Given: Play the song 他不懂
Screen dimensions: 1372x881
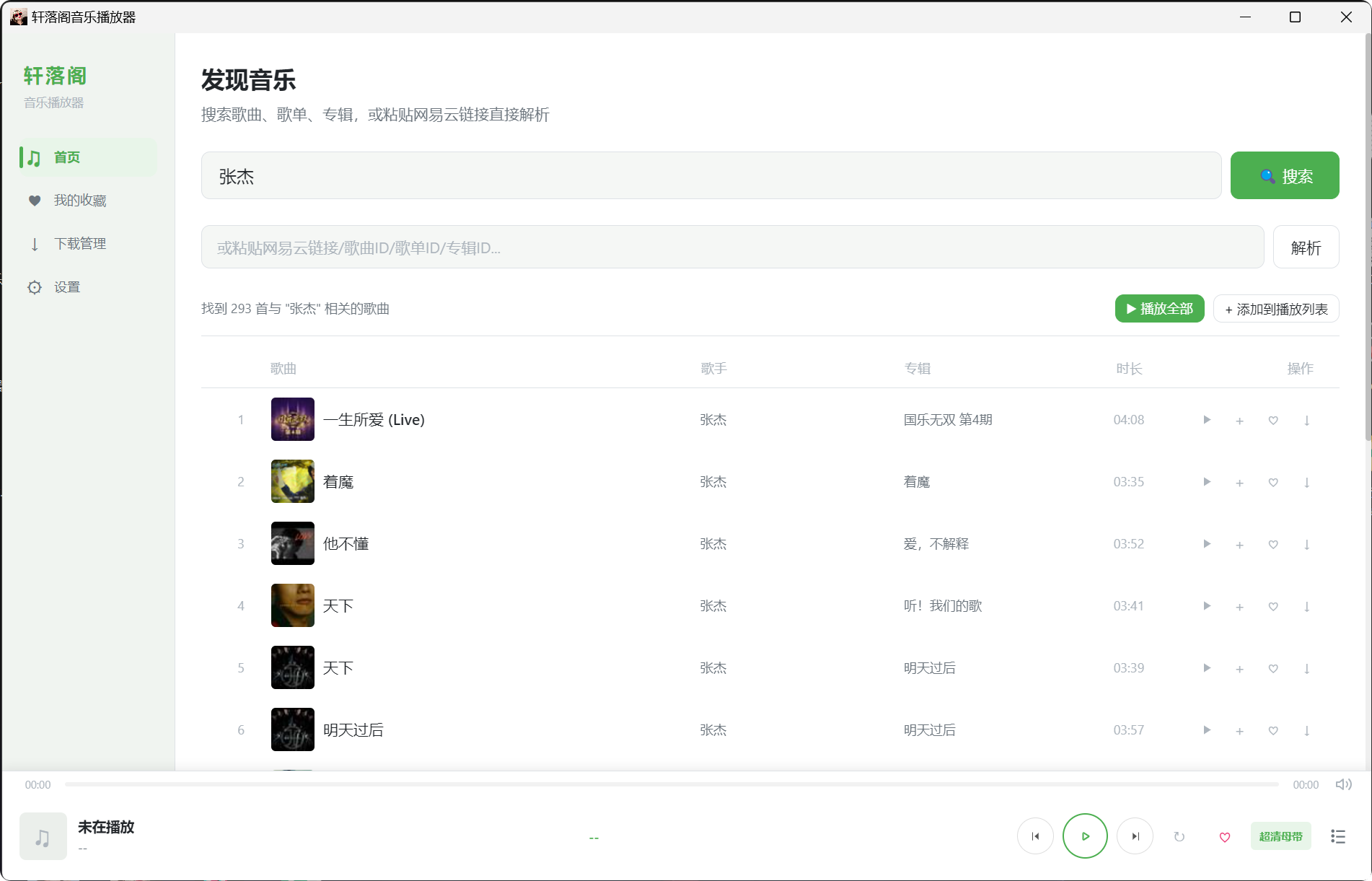Looking at the screenshot, I should (x=1206, y=544).
